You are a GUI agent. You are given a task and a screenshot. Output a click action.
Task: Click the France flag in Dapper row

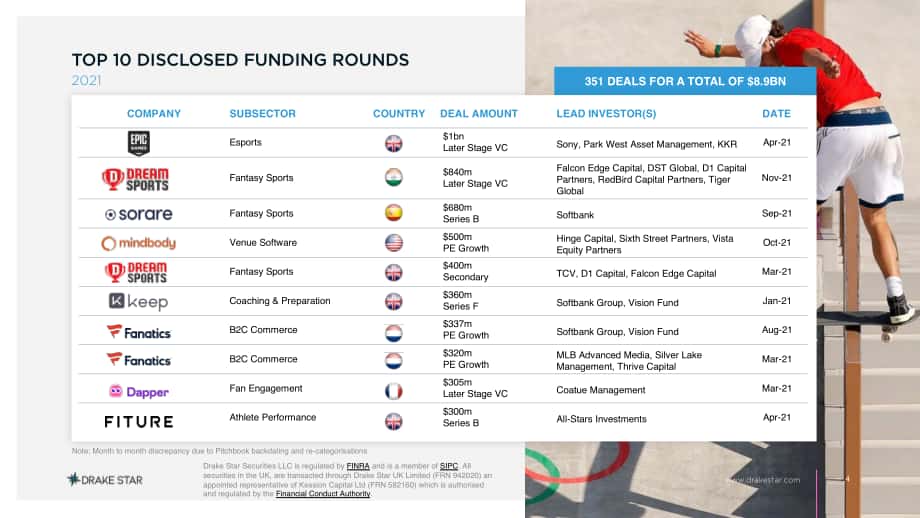point(394,391)
